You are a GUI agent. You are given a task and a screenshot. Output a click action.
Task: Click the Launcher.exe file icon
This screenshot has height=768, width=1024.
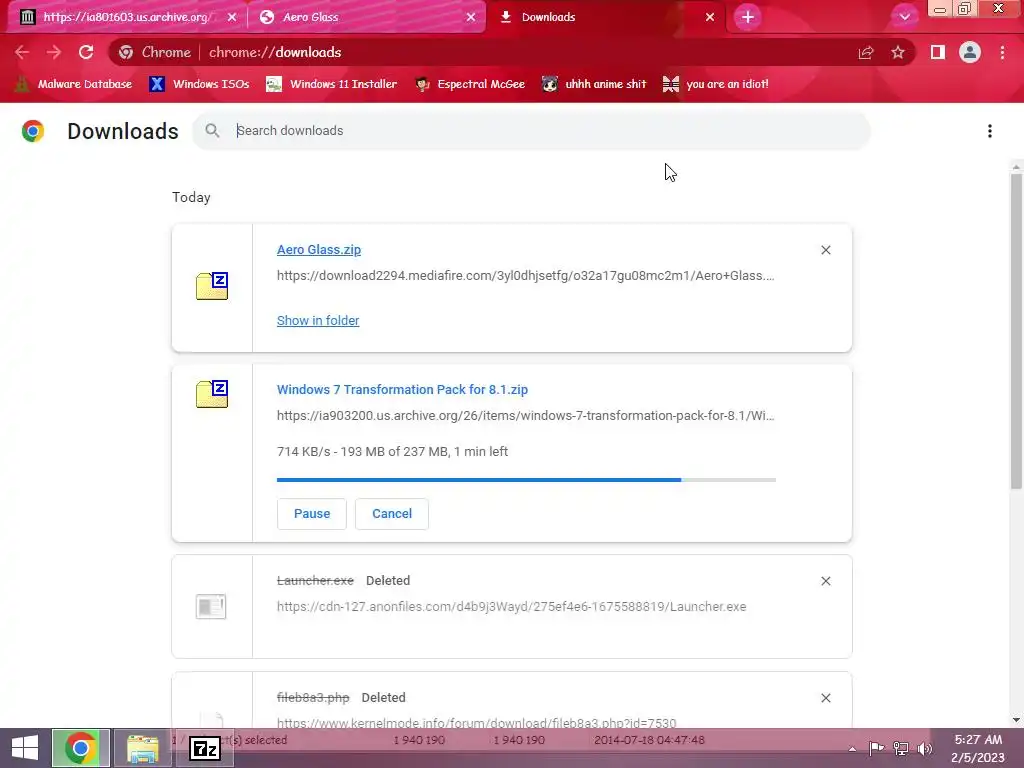click(x=211, y=607)
